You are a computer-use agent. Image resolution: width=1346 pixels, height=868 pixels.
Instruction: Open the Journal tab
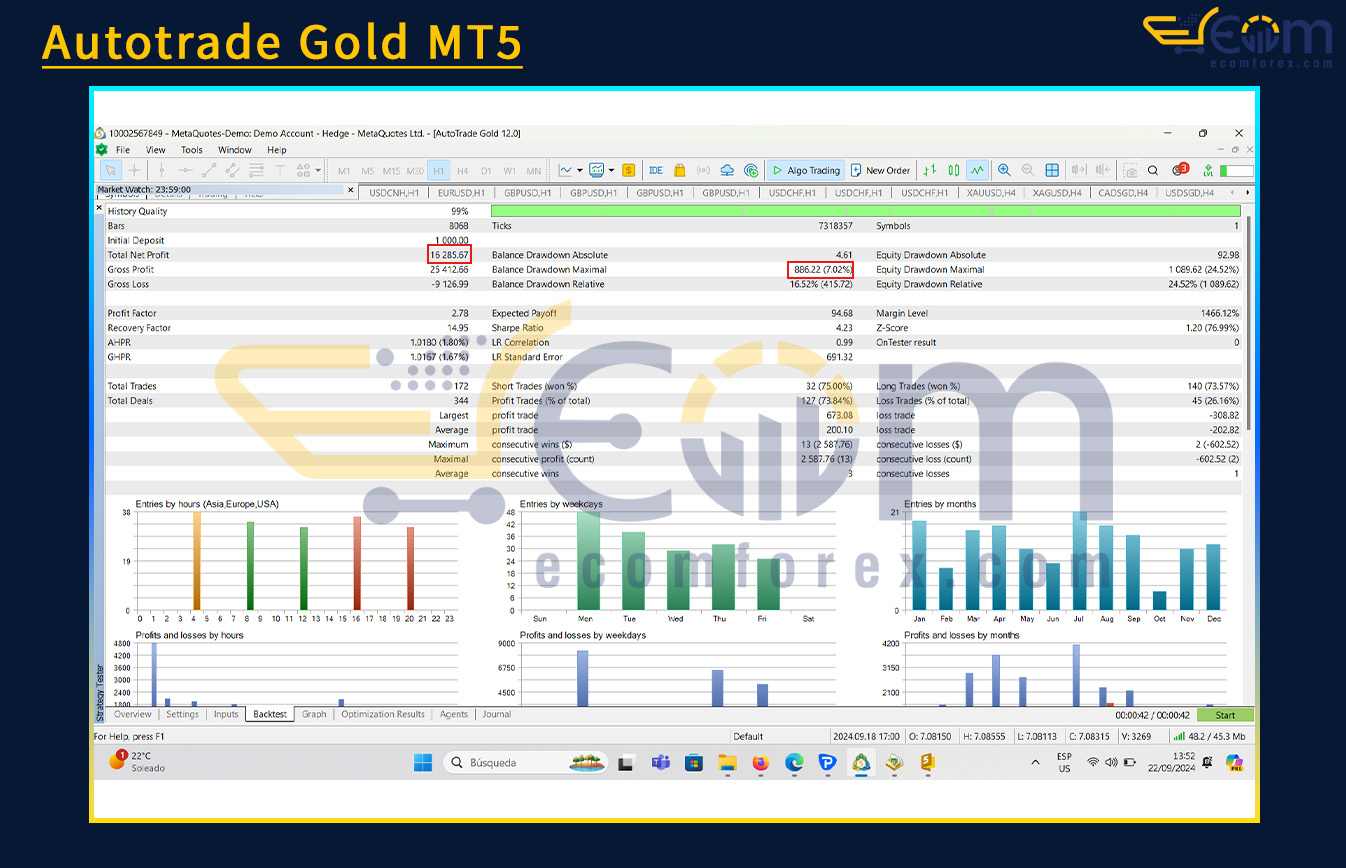[x=496, y=714]
